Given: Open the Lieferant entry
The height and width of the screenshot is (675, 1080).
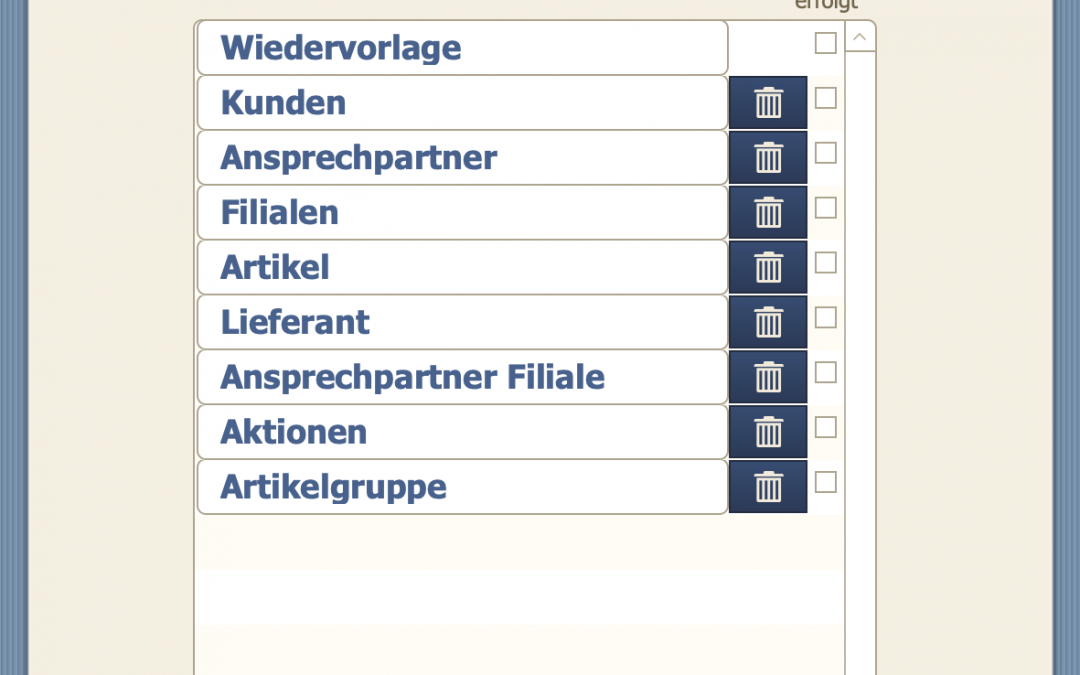Looking at the screenshot, I should coord(462,322).
